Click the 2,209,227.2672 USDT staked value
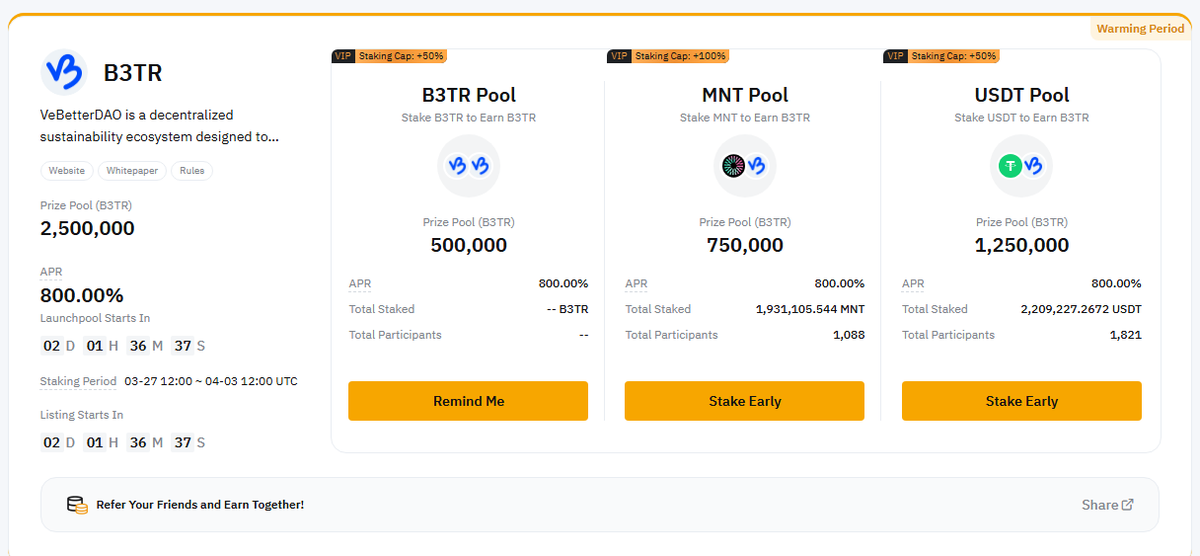Screen dimensions: 1200x556 pyautogui.click(x=1081, y=309)
